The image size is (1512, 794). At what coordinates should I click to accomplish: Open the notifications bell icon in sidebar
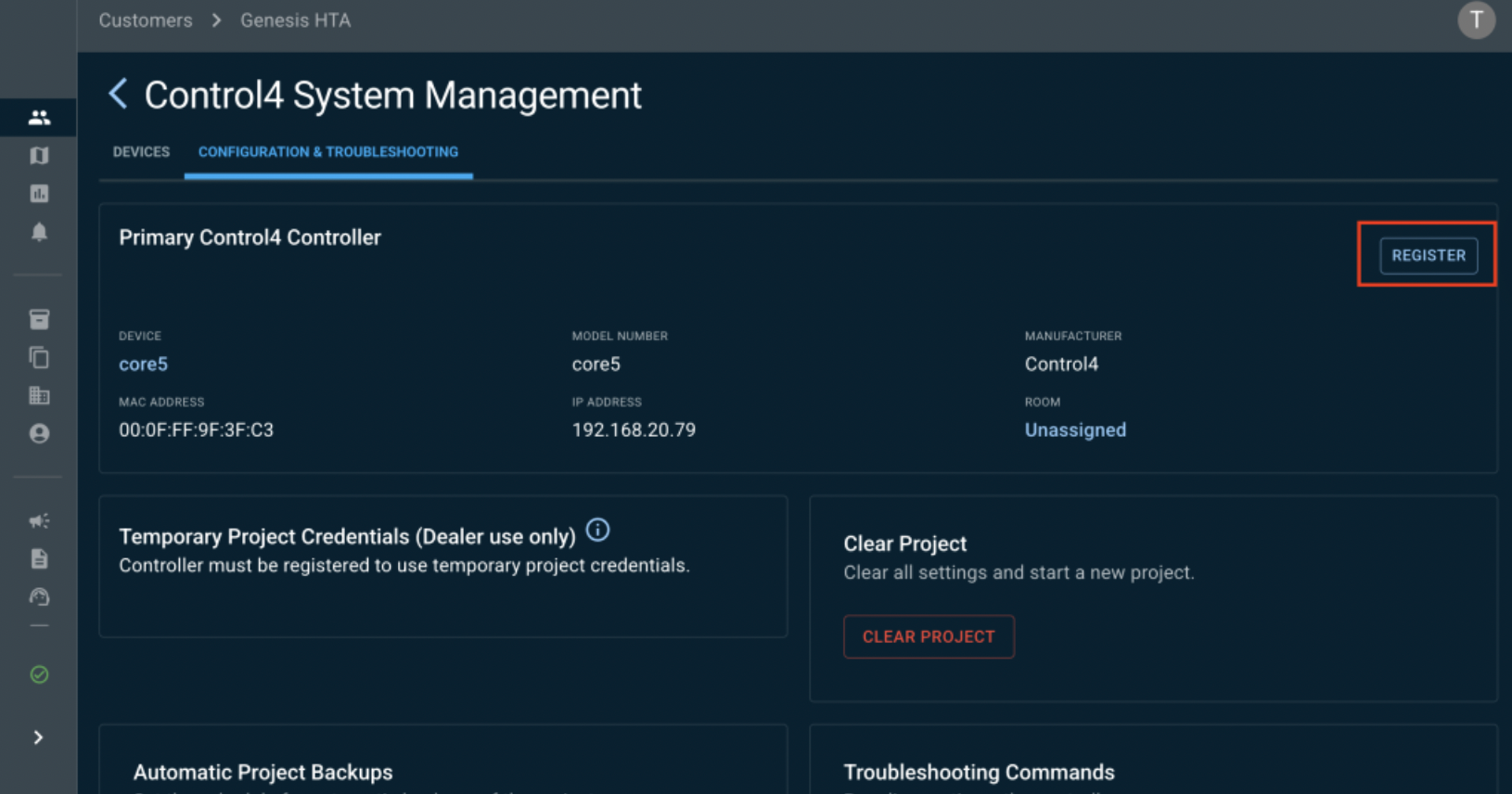[39, 232]
